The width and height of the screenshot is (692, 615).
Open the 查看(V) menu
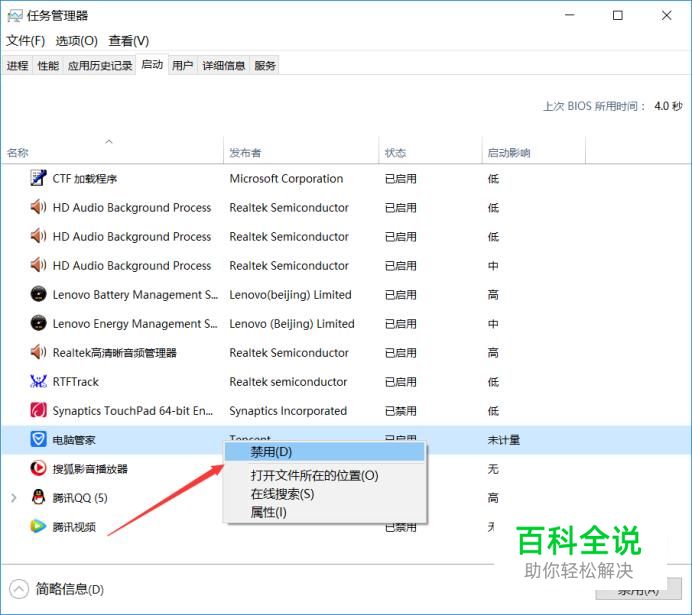coord(129,41)
